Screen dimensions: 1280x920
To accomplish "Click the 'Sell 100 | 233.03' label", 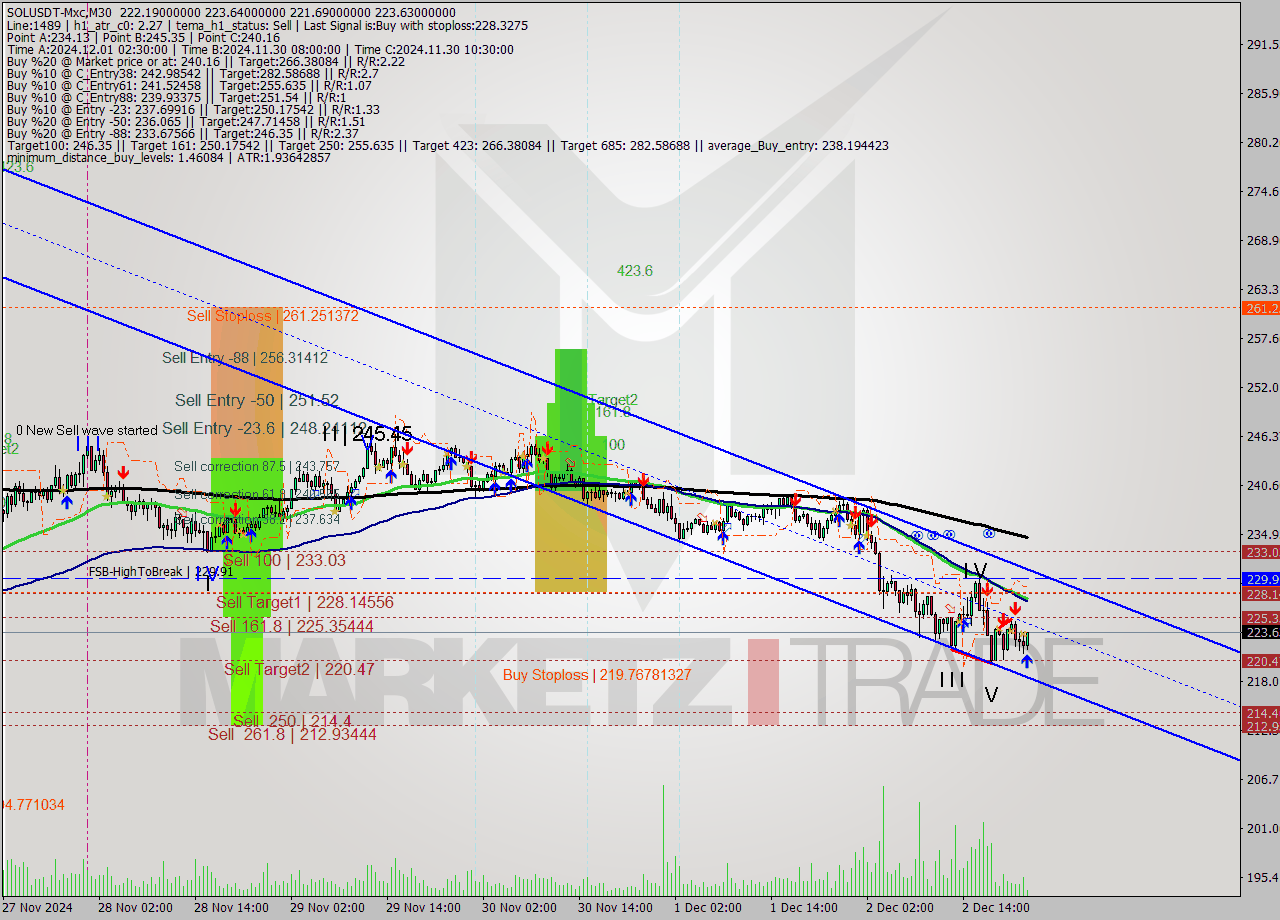I will [284, 560].
